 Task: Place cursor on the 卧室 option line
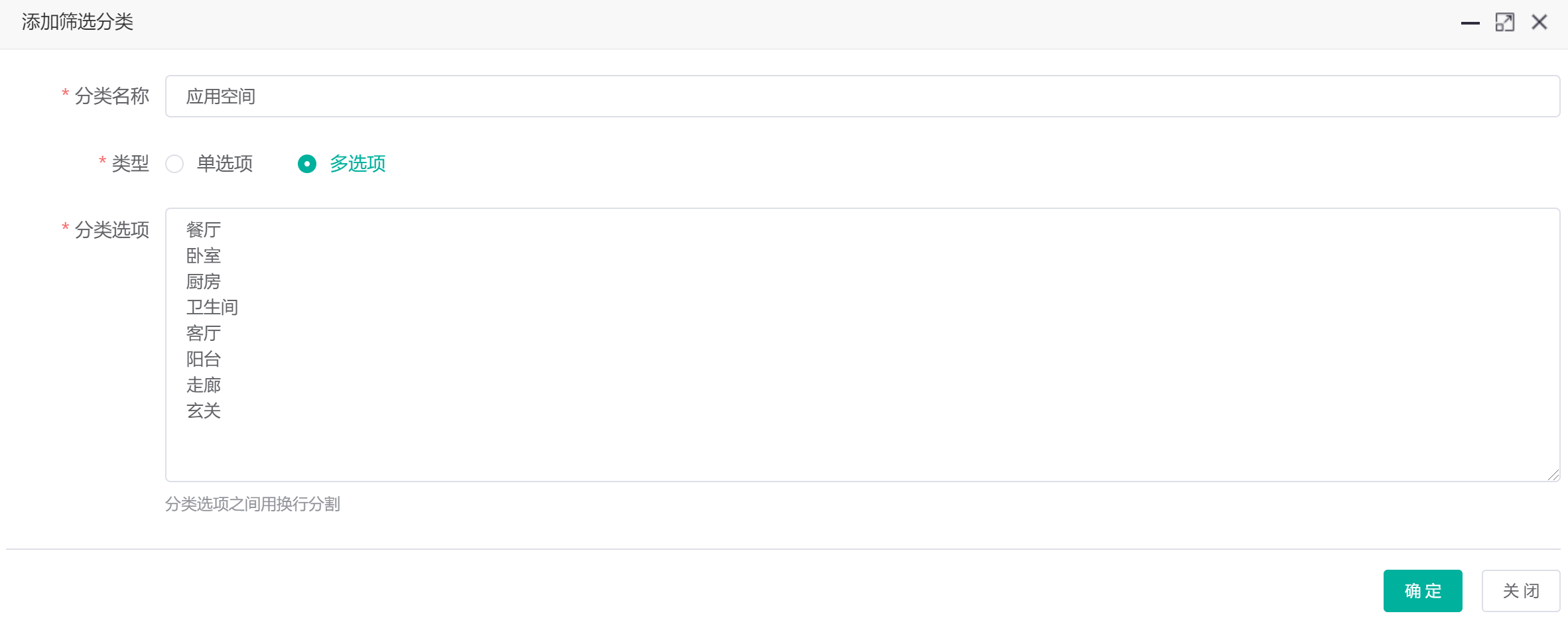pyautogui.click(x=204, y=256)
